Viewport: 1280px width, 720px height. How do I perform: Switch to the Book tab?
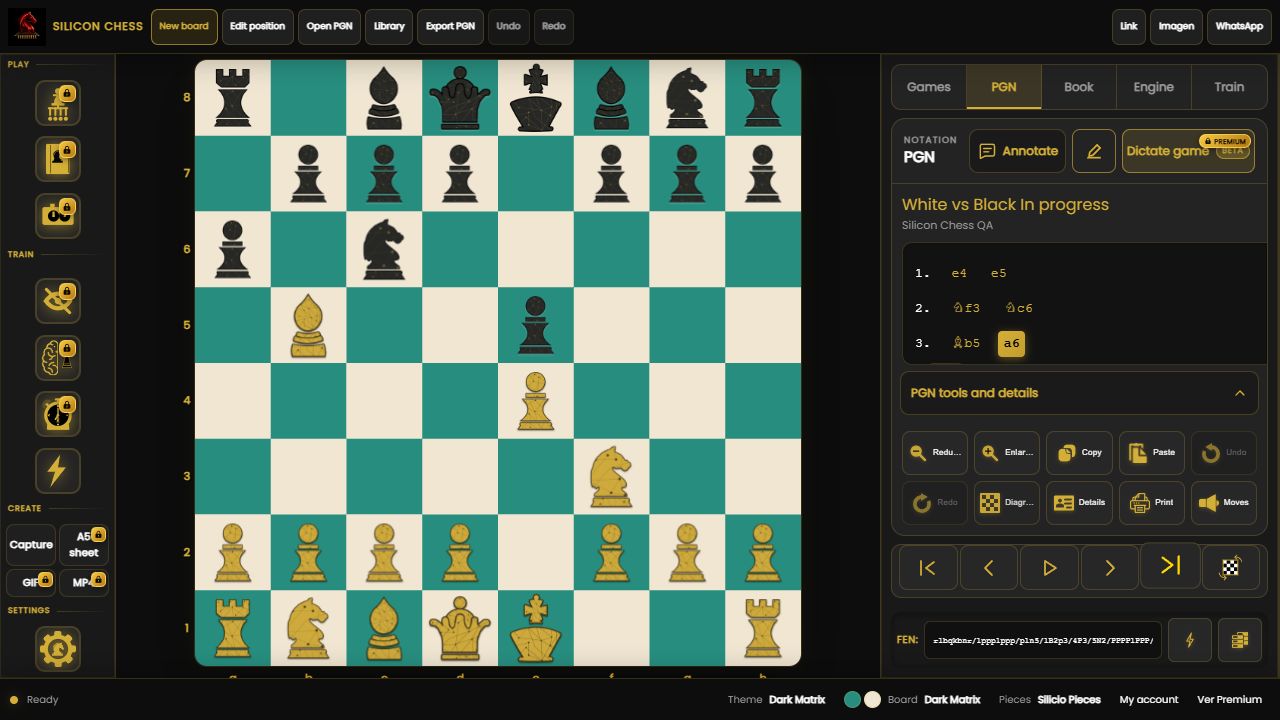point(1079,87)
